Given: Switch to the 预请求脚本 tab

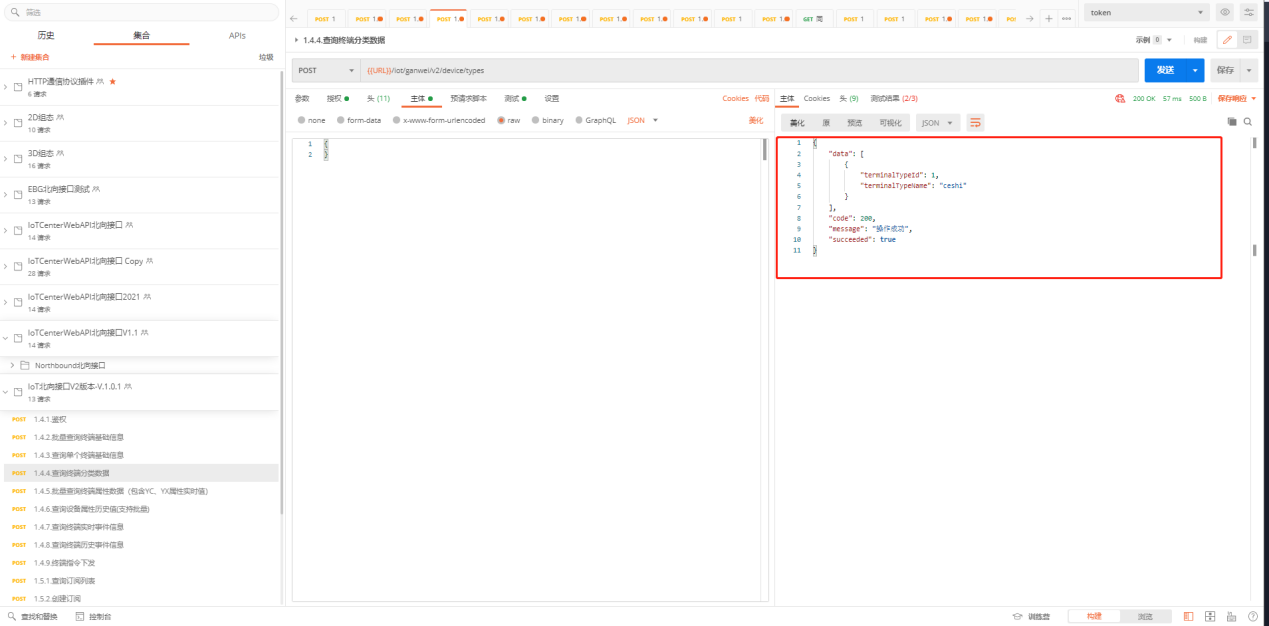Looking at the screenshot, I should click(x=468, y=98).
